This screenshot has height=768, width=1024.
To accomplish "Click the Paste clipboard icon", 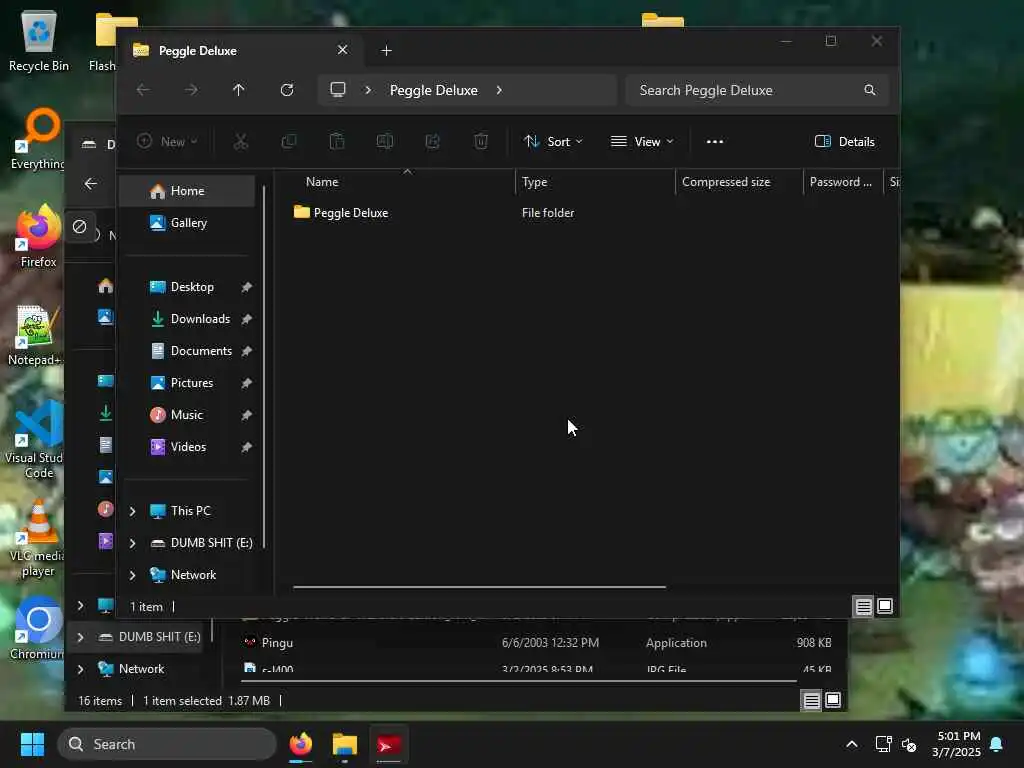I will (337, 141).
